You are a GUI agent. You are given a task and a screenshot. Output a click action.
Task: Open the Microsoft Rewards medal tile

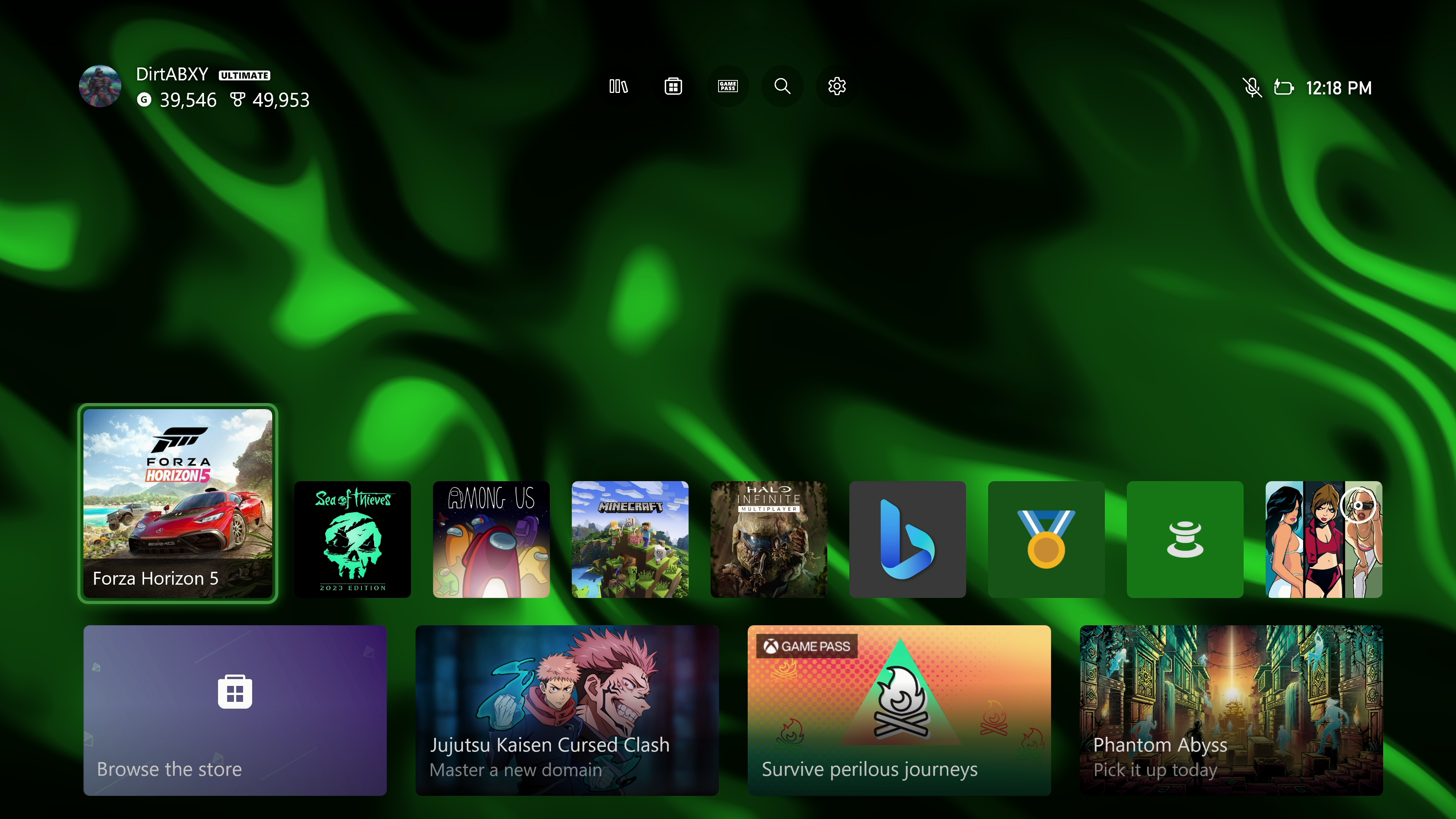pyautogui.click(x=1046, y=539)
